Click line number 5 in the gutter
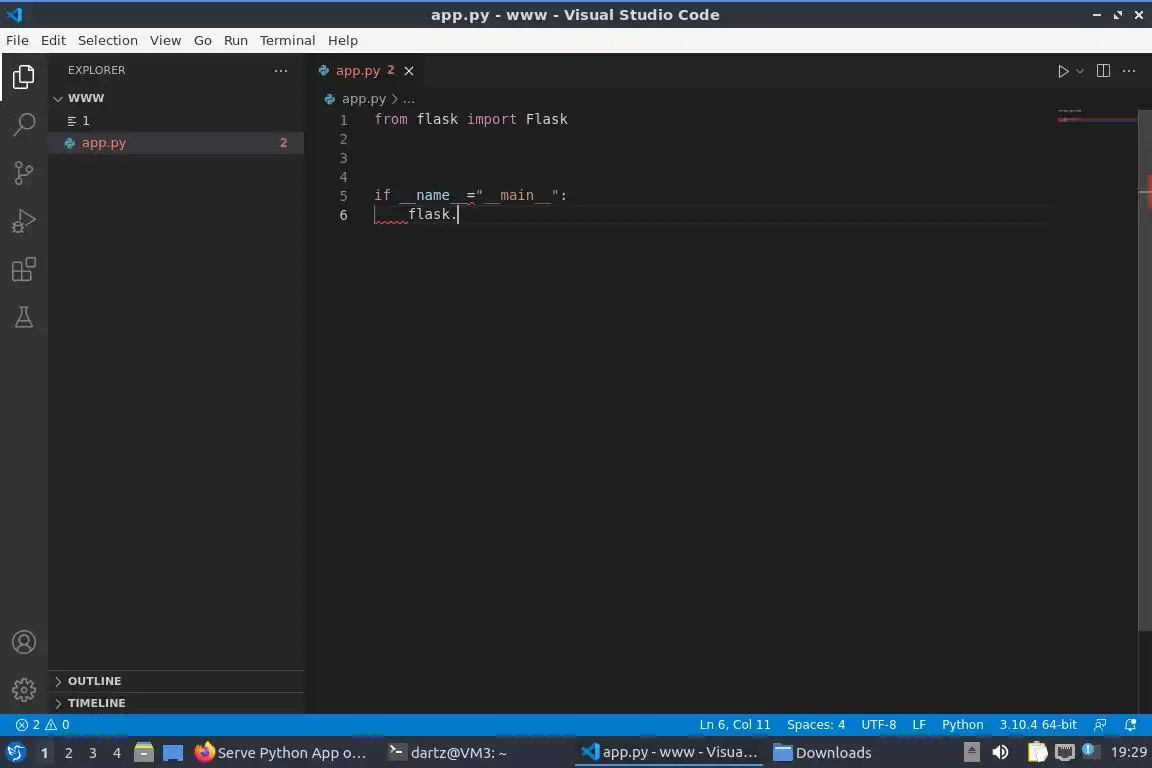Viewport: 1152px width, 768px height. (x=343, y=196)
